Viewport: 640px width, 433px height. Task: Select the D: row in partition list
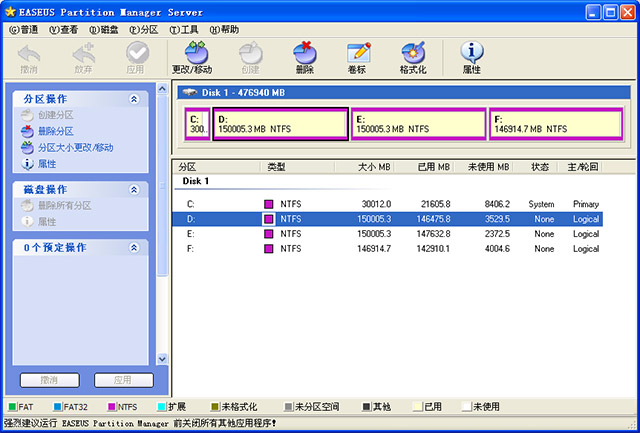click(x=388, y=219)
